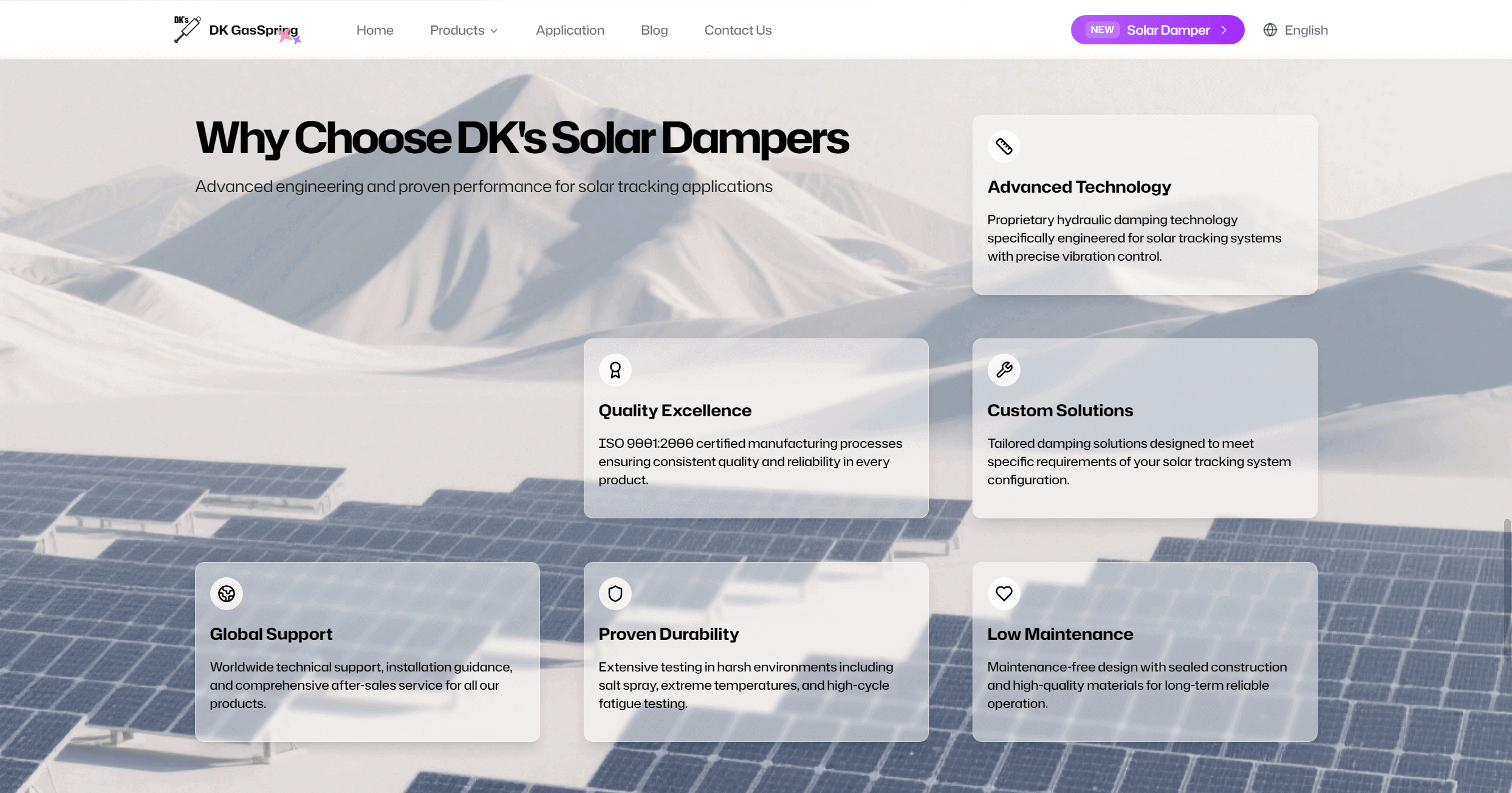Navigate to Contact Us

737,30
